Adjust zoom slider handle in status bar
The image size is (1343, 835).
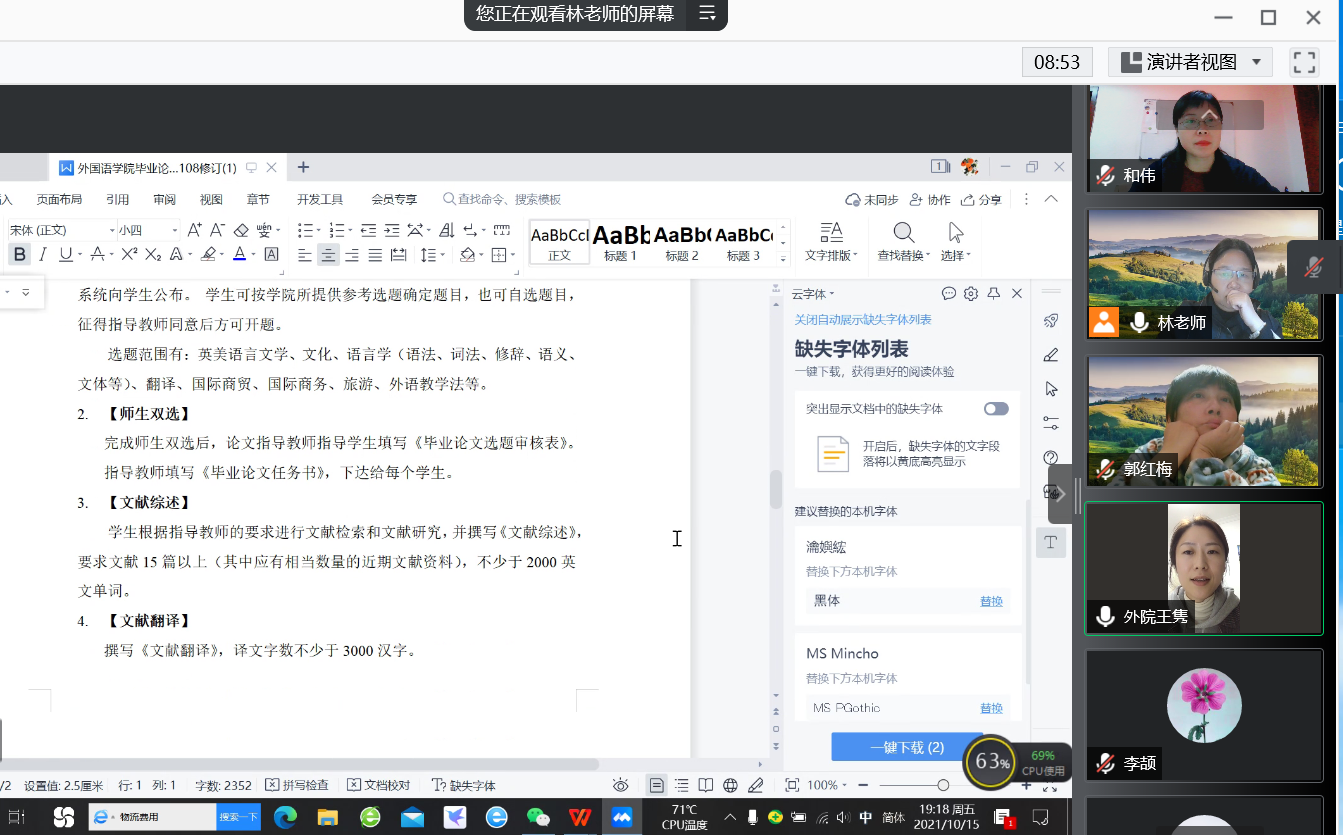tap(942, 785)
